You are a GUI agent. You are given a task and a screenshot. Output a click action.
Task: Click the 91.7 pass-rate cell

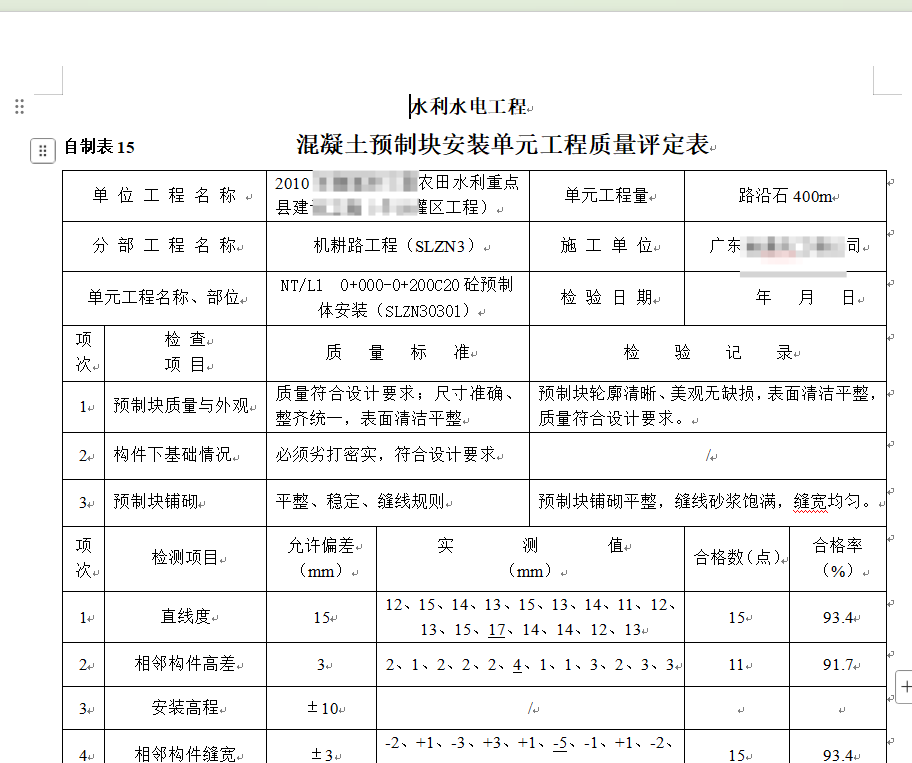pos(837,664)
